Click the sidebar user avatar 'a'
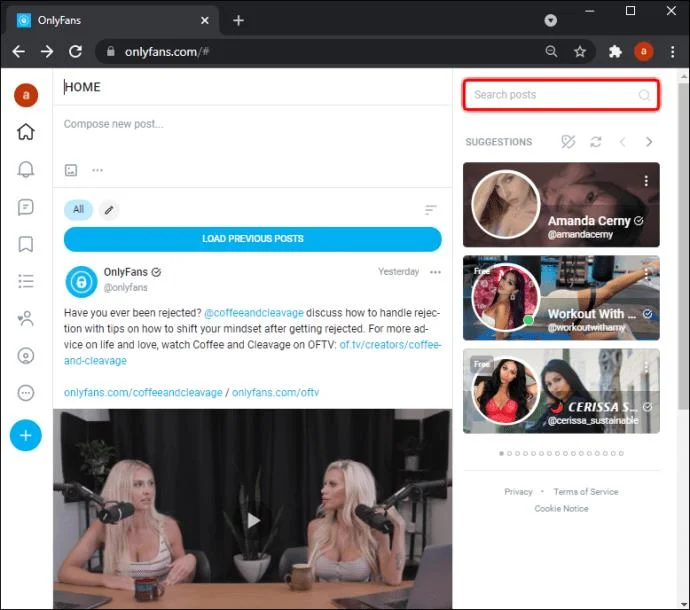690x610 pixels. pyautogui.click(x=26, y=95)
